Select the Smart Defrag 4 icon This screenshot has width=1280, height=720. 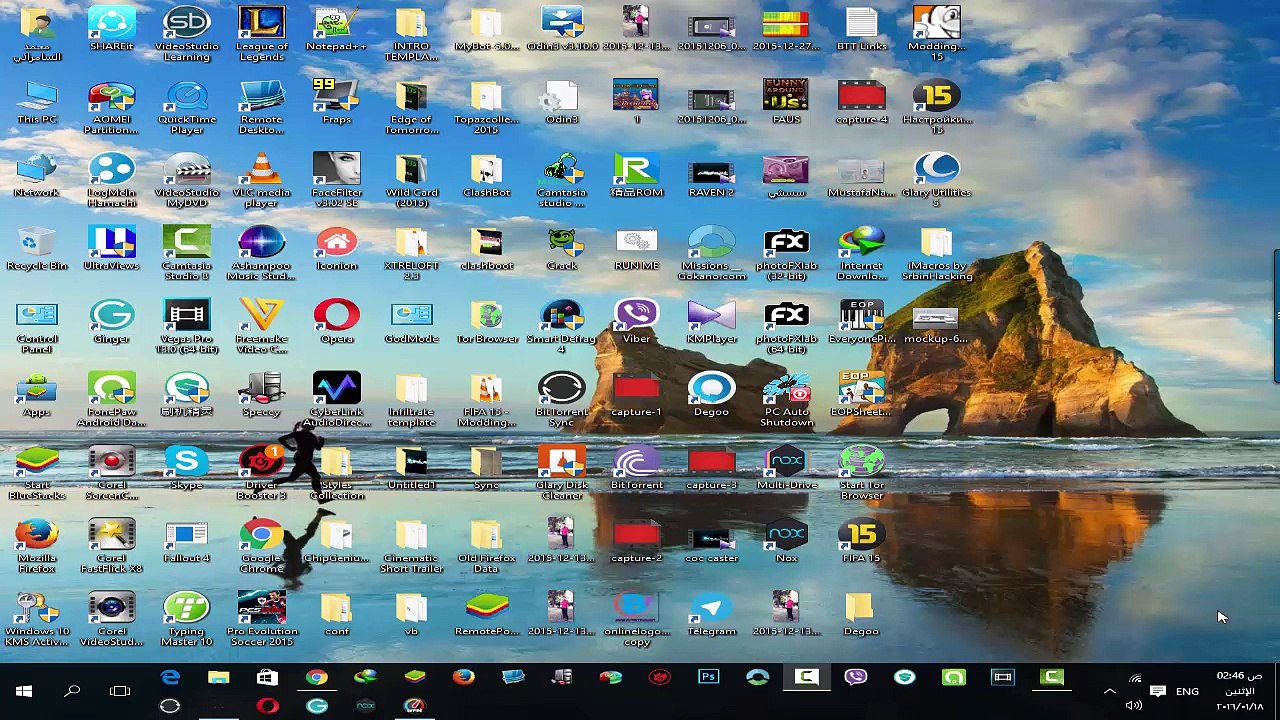click(x=561, y=327)
